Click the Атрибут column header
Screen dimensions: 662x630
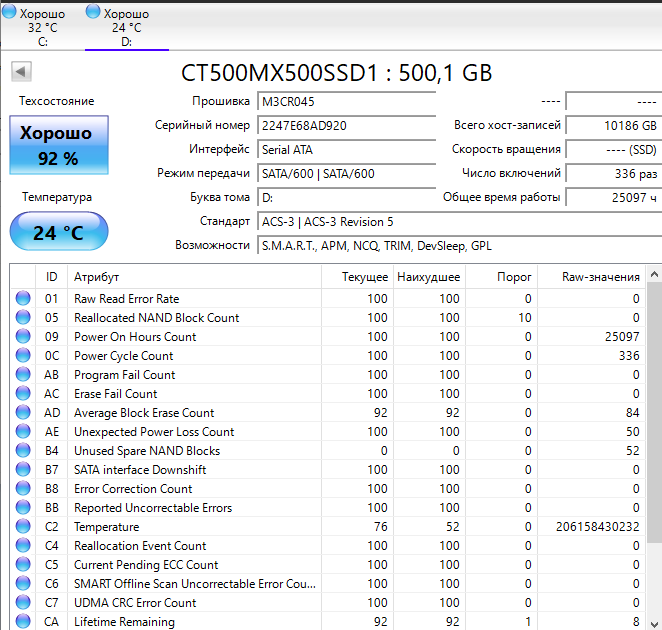pos(194,277)
